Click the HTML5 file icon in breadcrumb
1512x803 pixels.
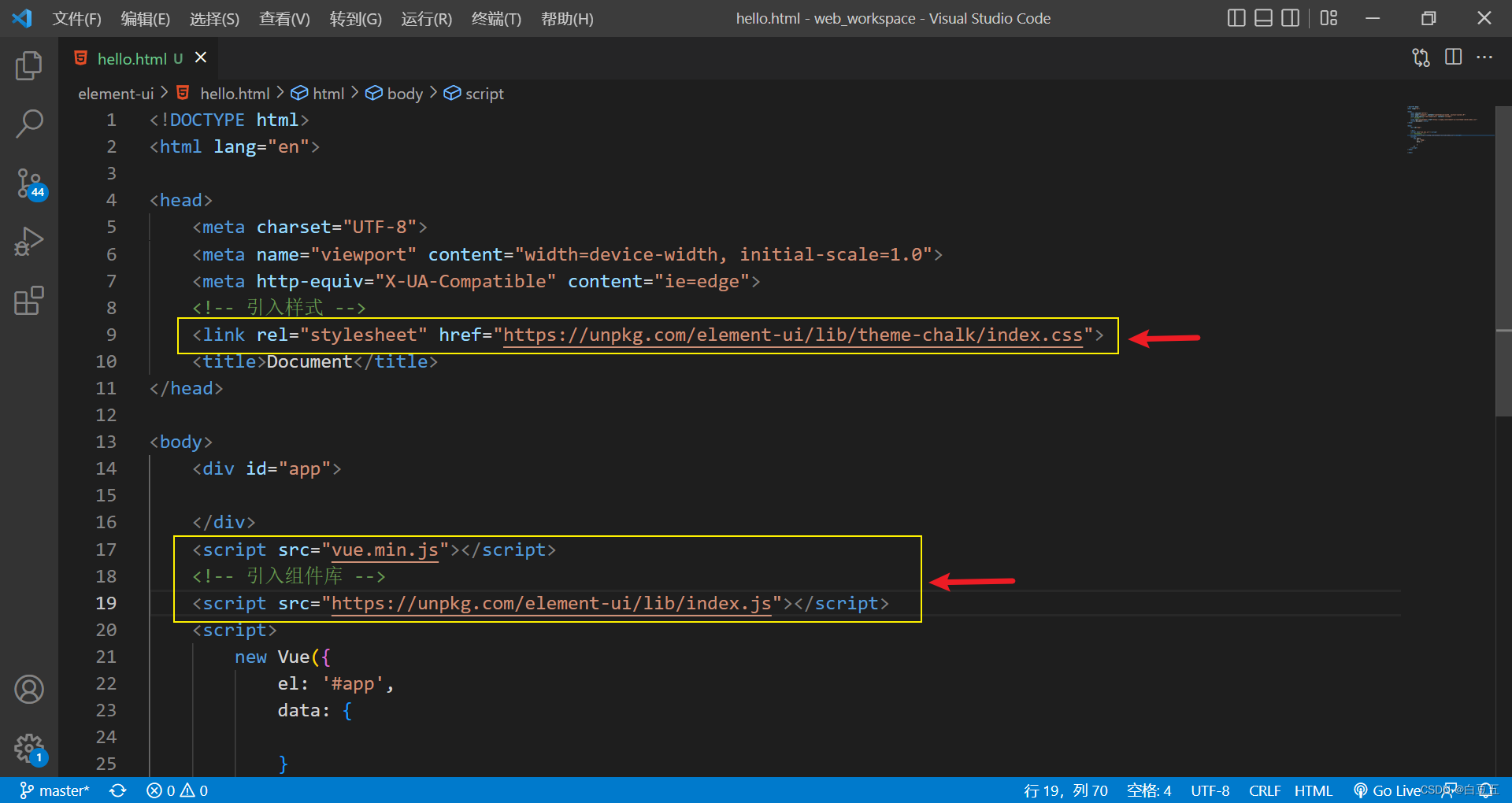pos(183,93)
